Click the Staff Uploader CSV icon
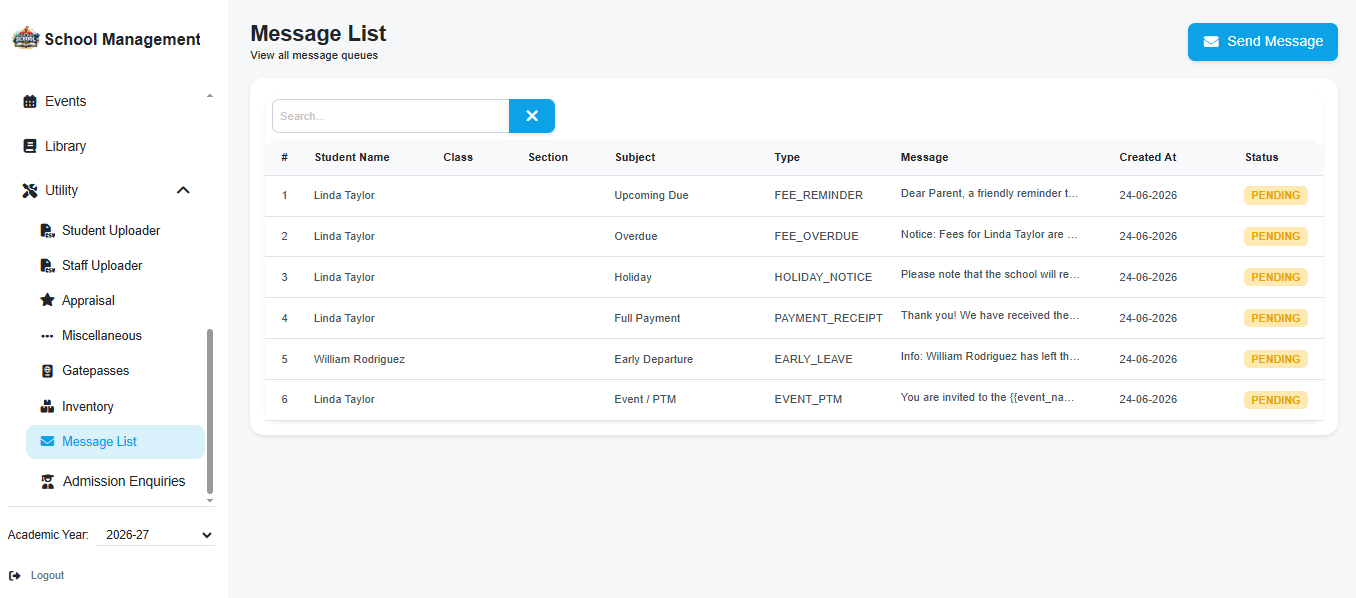Viewport: 1356px width, 598px height. pos(47,266)
